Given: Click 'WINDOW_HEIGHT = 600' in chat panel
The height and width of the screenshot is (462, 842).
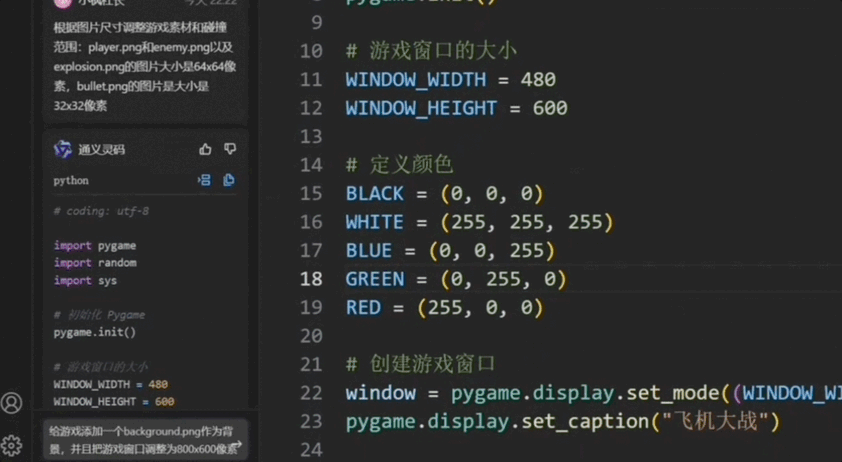Looking at the screenshot, I should 114,402.
